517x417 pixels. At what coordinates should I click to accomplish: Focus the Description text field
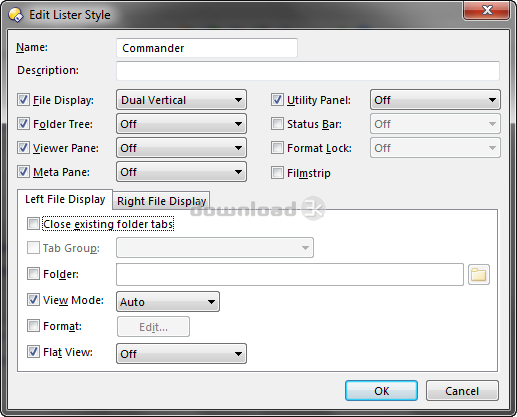tap(308, 71)
